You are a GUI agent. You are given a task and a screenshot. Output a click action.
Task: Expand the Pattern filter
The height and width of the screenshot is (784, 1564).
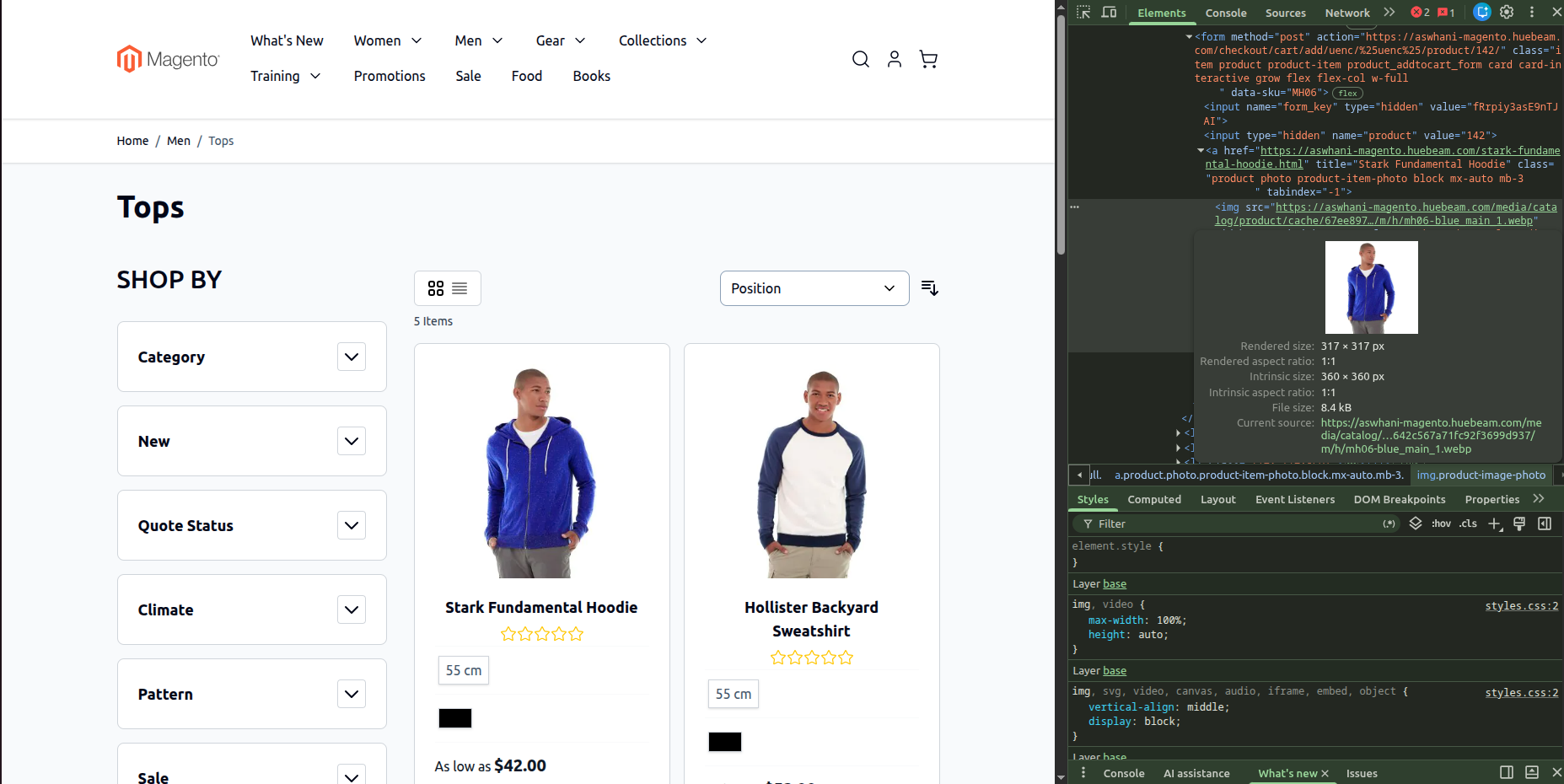[352, 694]
